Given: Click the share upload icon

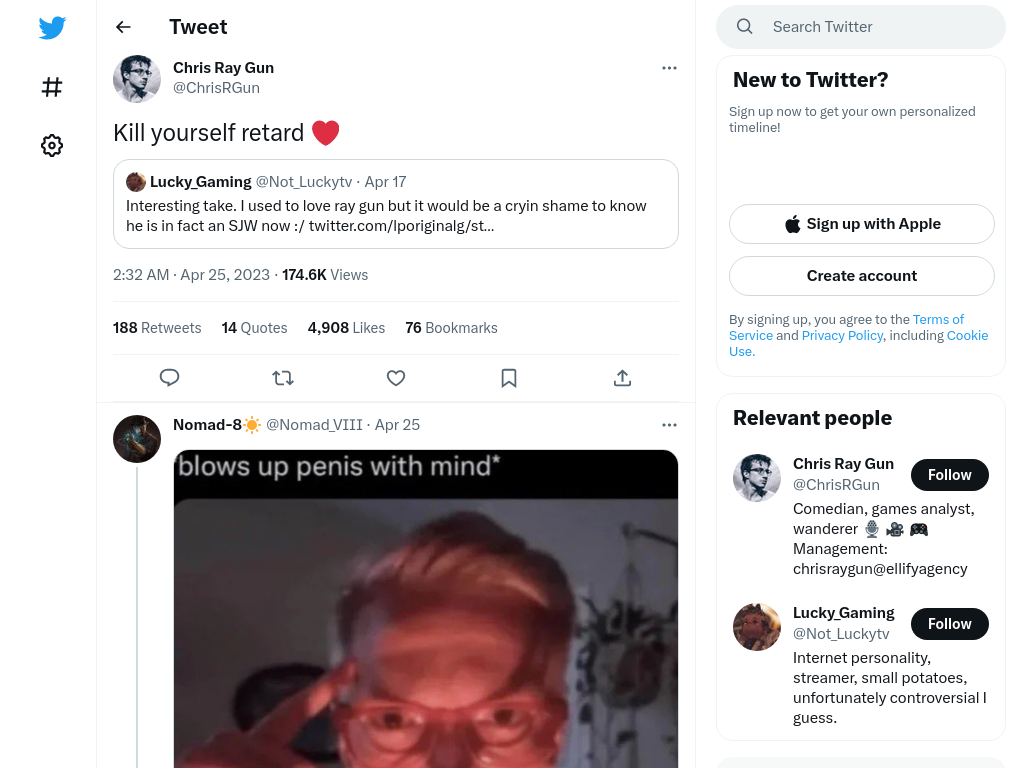Looking at the screenshot, I should 622,378.
